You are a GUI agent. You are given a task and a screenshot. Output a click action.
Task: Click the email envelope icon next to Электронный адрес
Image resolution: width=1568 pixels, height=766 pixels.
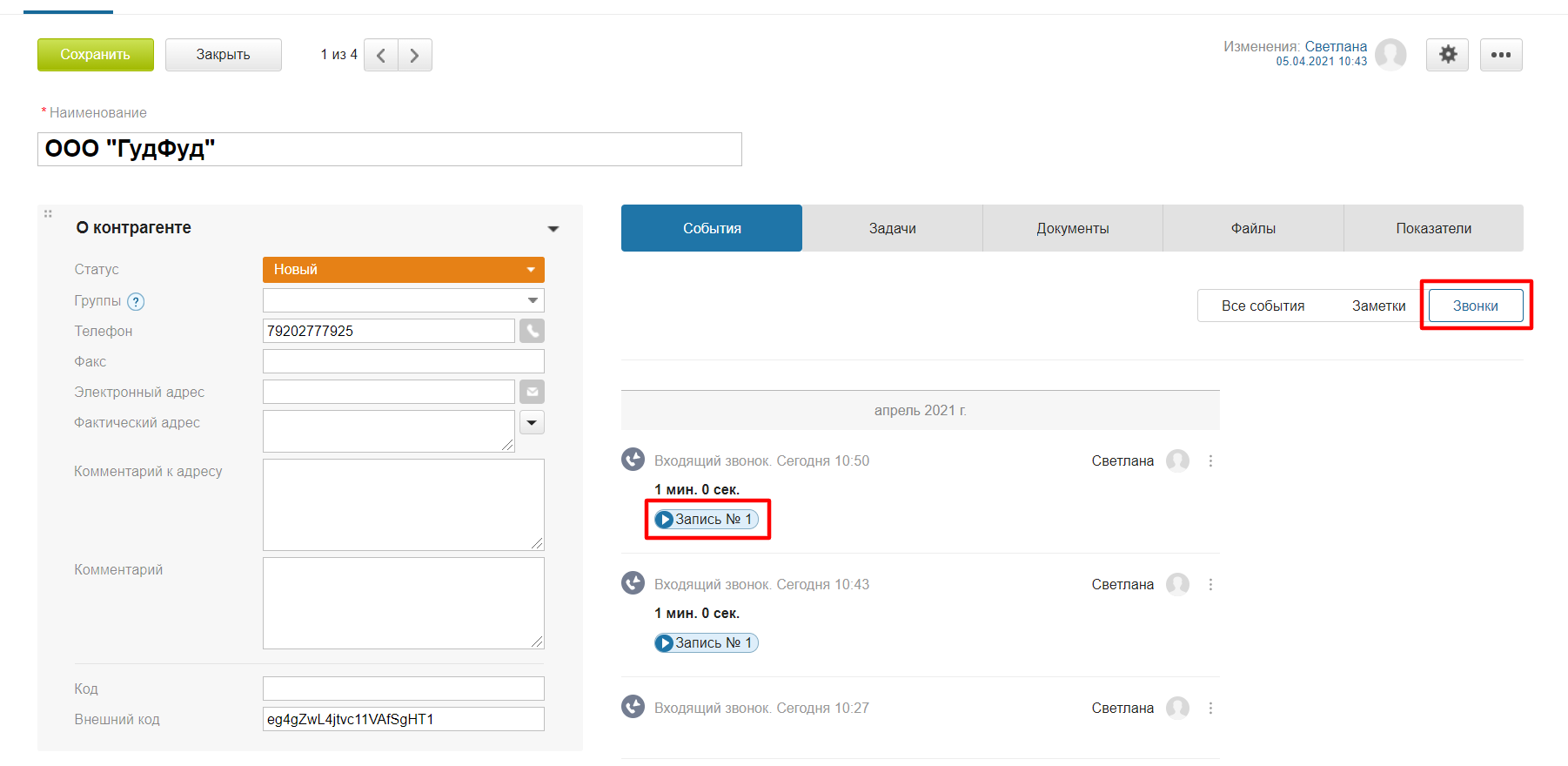tap(532, 392)
